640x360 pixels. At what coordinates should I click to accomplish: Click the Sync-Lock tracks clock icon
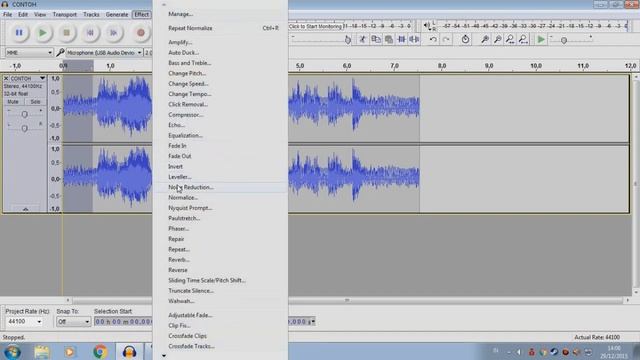(x=465, y=39)
